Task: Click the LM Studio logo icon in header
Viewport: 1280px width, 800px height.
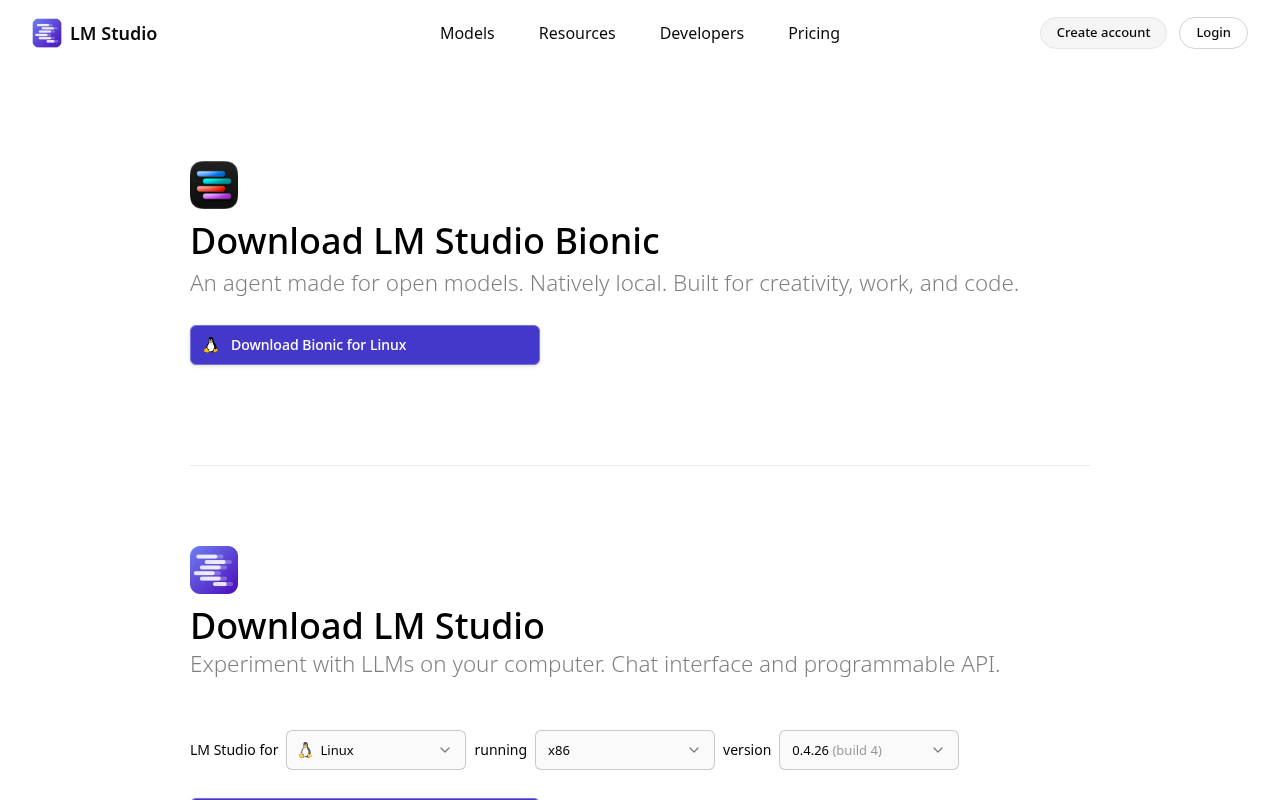Action: (x=47, y=33)
